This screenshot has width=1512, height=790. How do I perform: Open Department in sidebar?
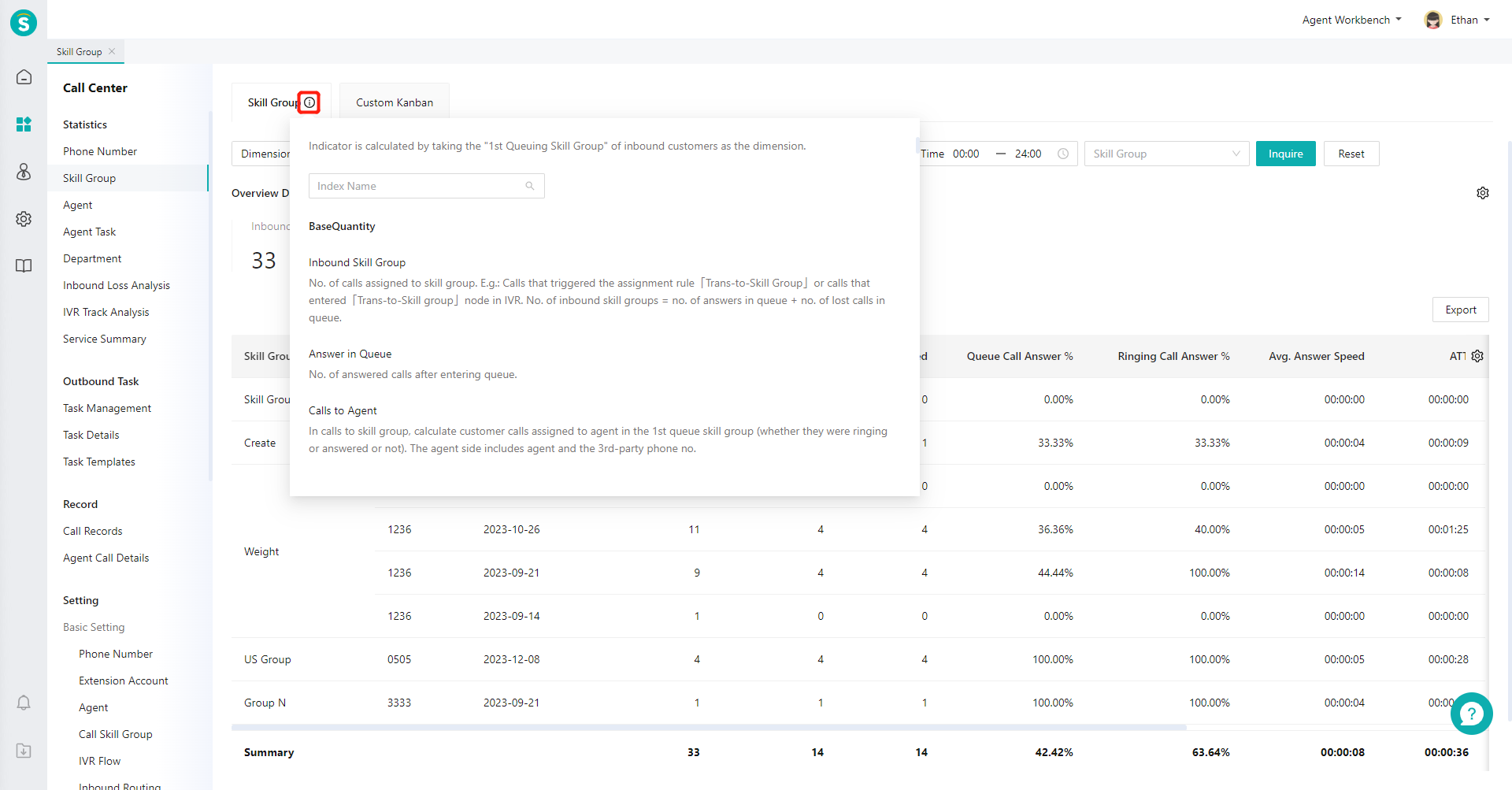pyautogui.click(x=92, y=258)
